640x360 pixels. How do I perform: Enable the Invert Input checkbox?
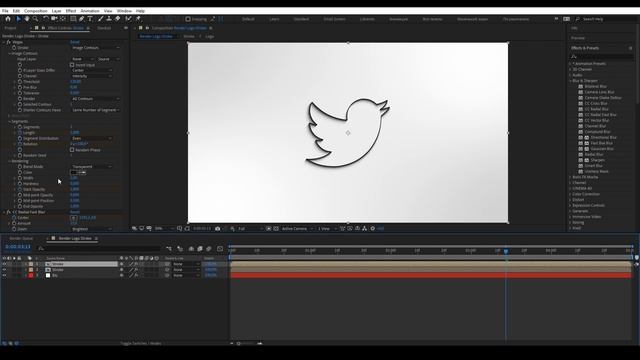pyautogui.click(x=72, y=65)
